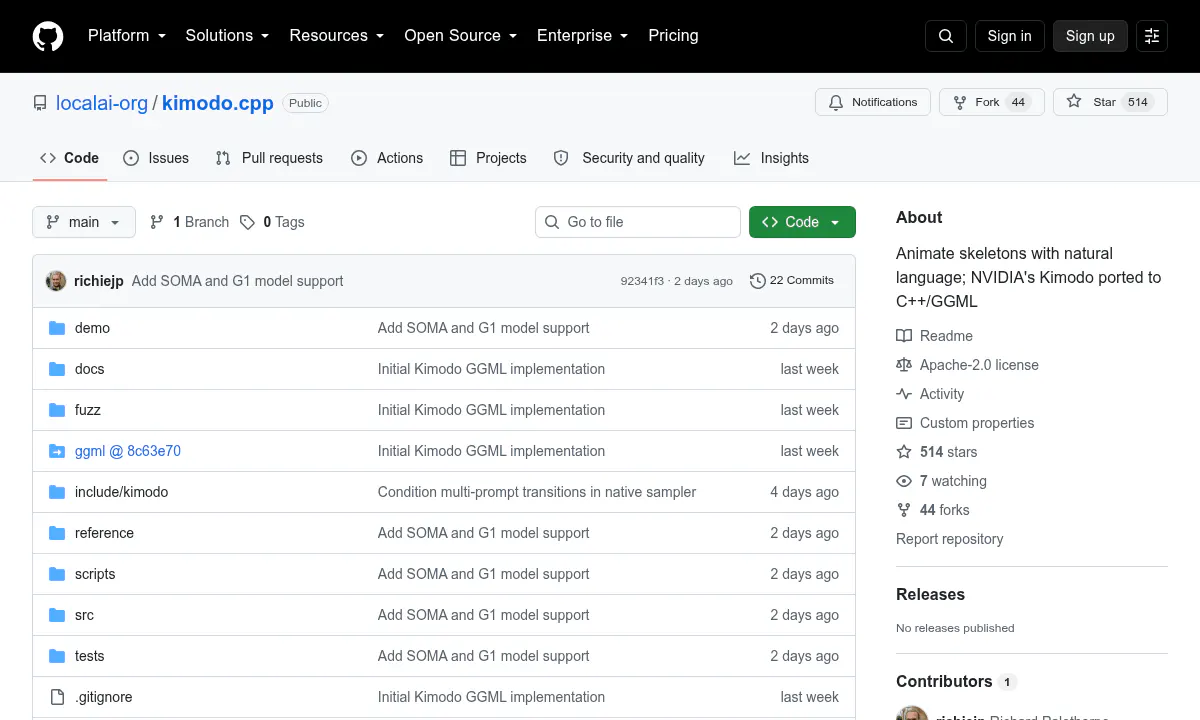1200x720 pixels.
Task: Click the ggml submodule folder icon
Action: pos(57,451)
